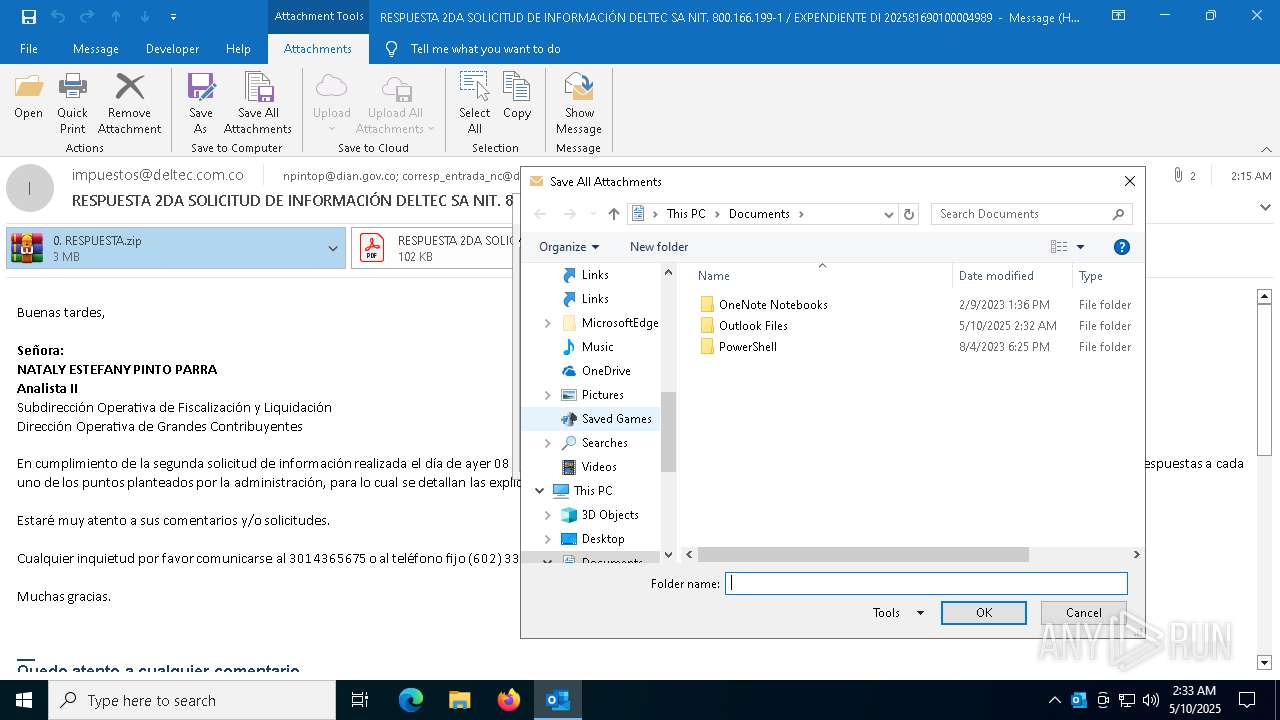Expand the MicrosoftEdge tree node
The width and height of the screenshot is (1280, 720).
pyautogui.click(x=547, y=323)
